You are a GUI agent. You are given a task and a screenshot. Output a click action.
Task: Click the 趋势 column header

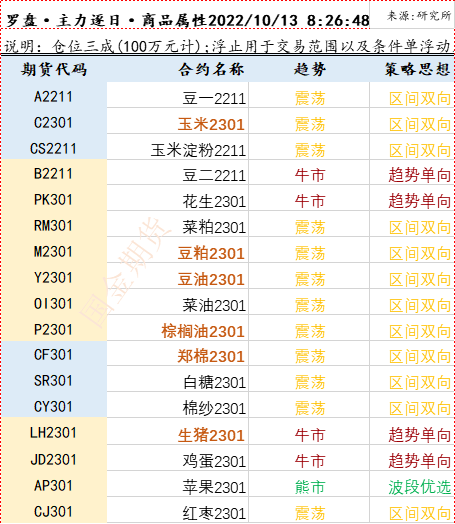click(310, 70)
